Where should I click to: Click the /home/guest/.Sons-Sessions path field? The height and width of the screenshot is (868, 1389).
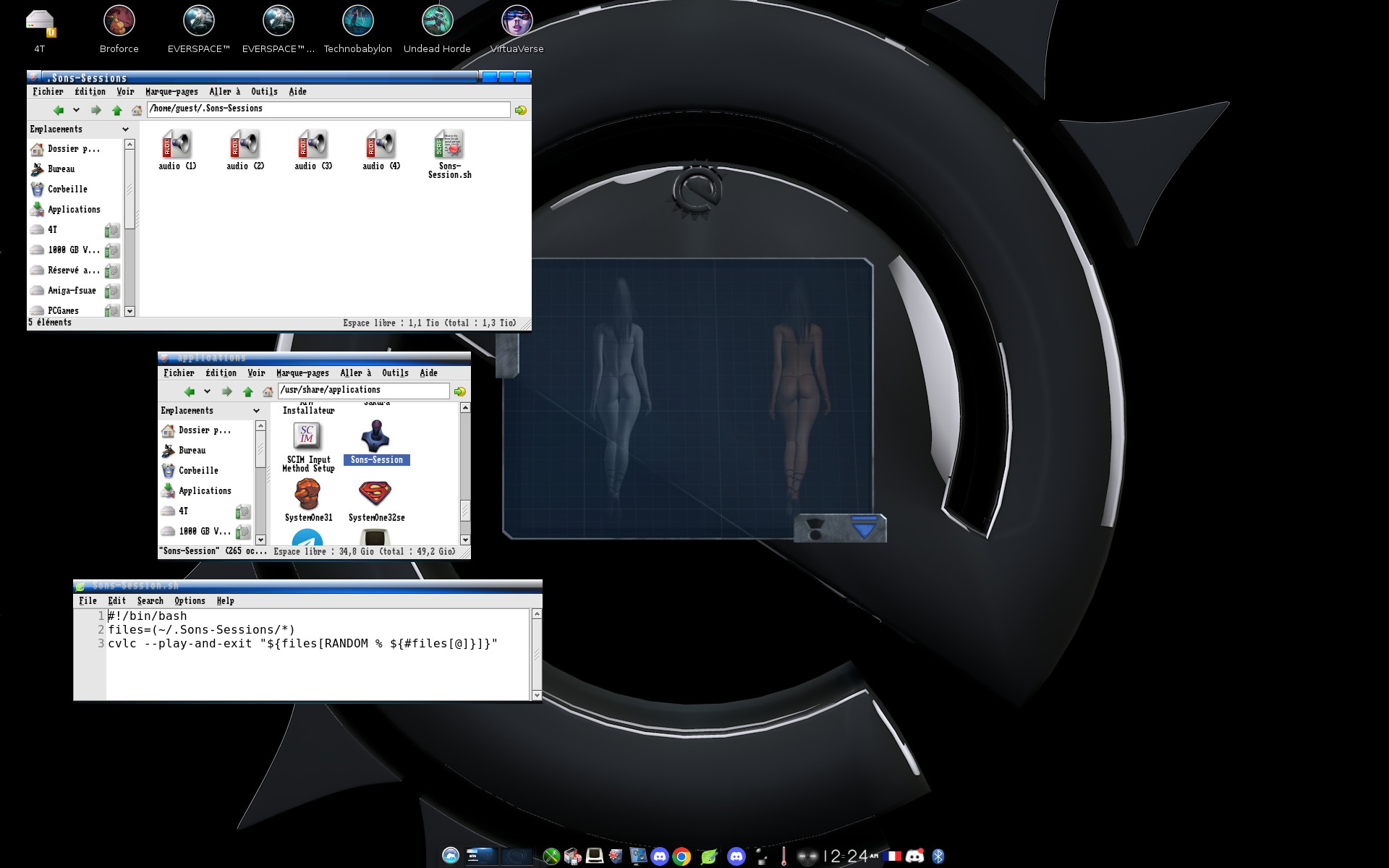click(328, 109)
